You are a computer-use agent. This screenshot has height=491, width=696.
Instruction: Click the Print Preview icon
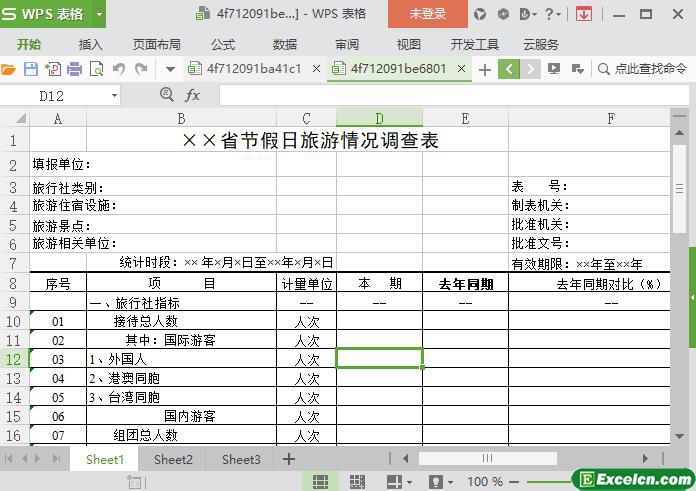[x=97, y=69]
